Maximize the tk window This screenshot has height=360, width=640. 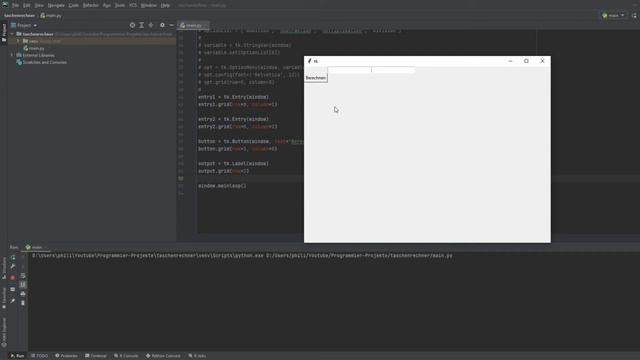(x=526, y=61)
